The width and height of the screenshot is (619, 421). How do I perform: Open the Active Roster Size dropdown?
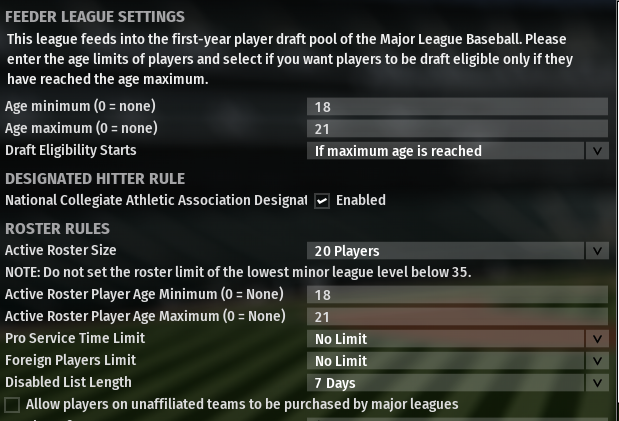[446, 251]
